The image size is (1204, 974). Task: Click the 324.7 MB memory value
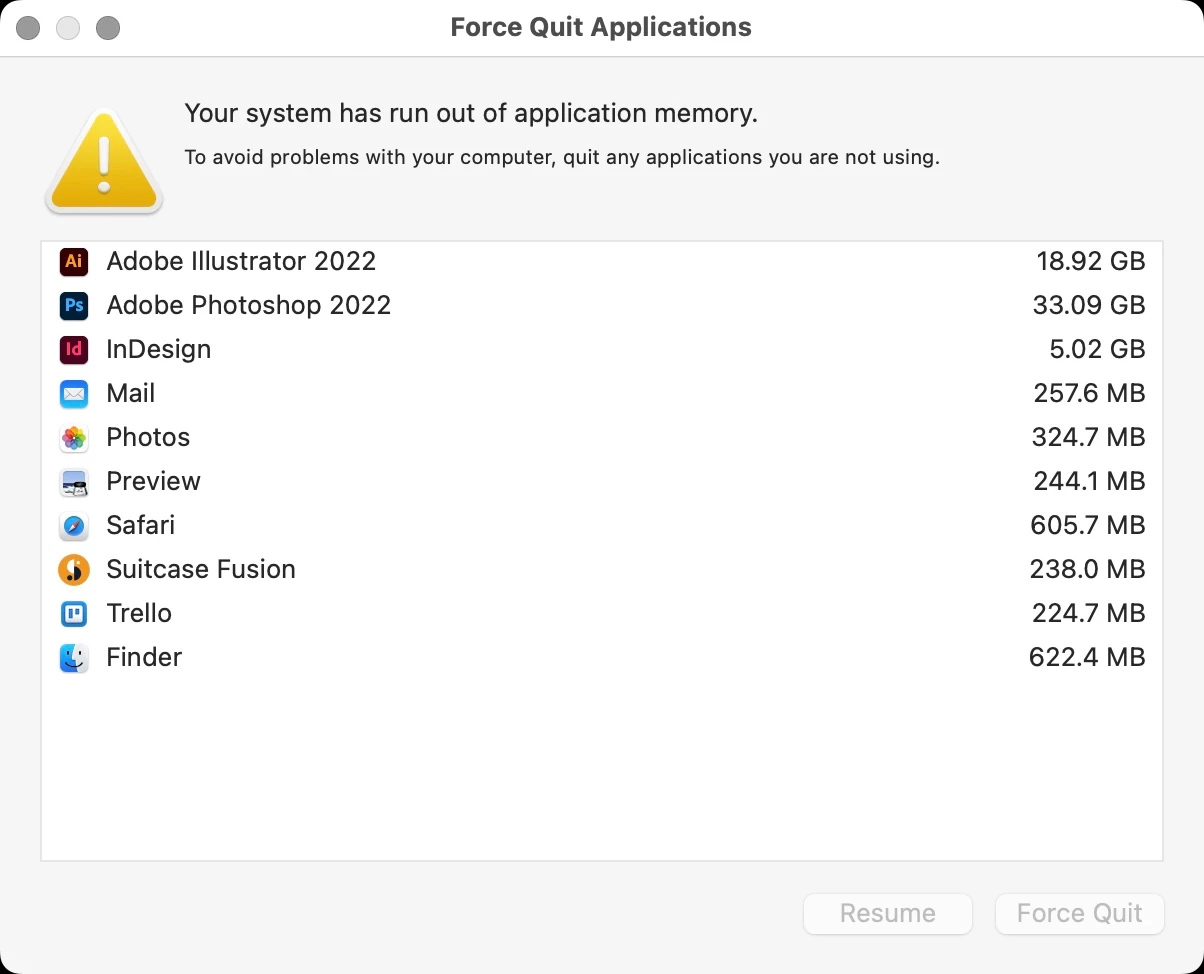click(1089, 437)
